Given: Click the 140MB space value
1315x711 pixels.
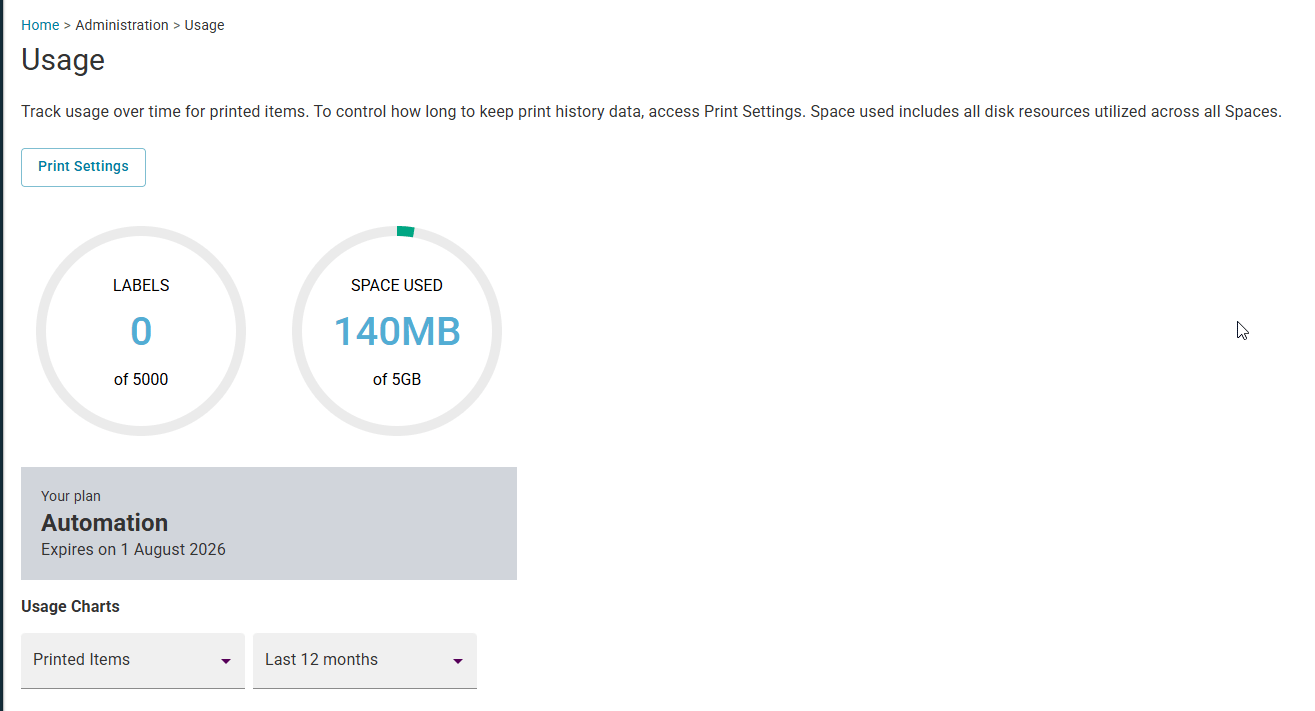Looking at the screenshot, I should tap(396, 331).
